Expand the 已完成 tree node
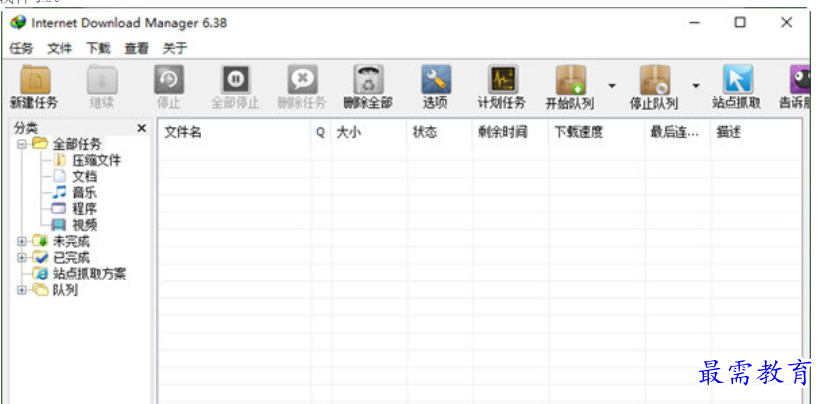The height and width of the screenshot is (404, 820). (x=22, y=258)
